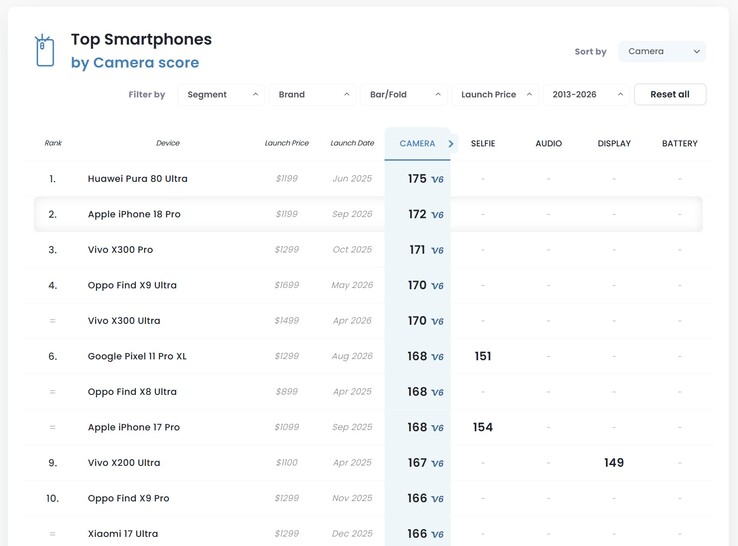Click the 149 display score for Vivo X200 Ultra
This screenshot has height=546, width=738.
(614, 463)
